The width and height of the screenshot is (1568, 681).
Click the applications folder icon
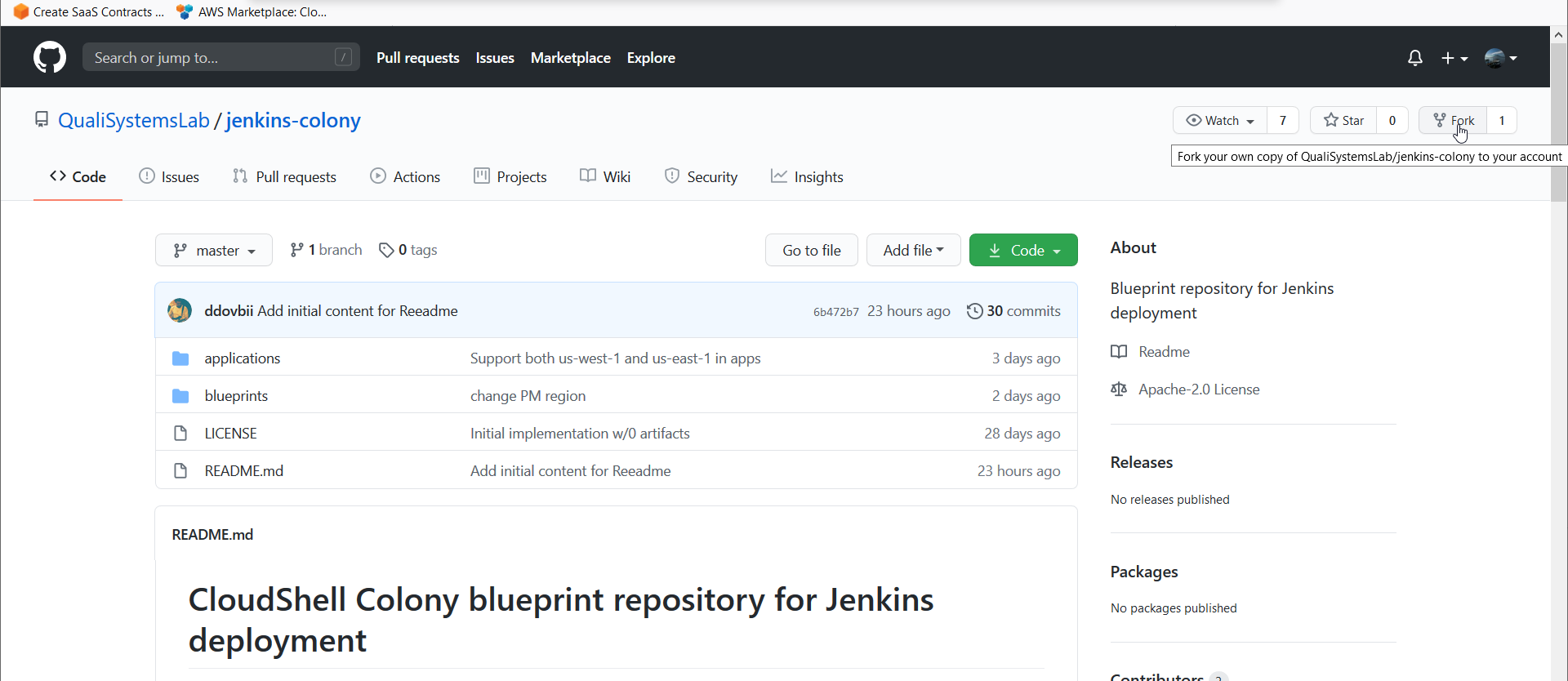point(180,358)
